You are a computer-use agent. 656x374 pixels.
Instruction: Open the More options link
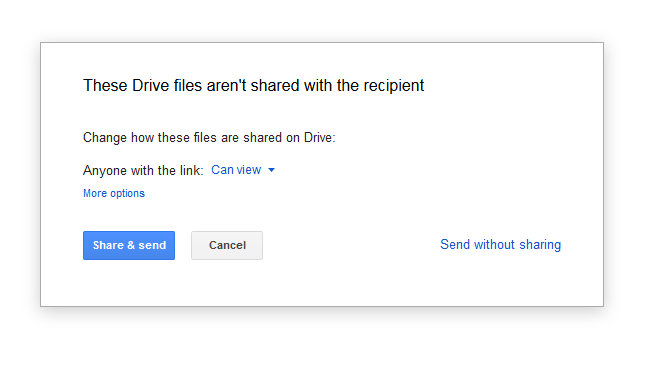(114, 193)
